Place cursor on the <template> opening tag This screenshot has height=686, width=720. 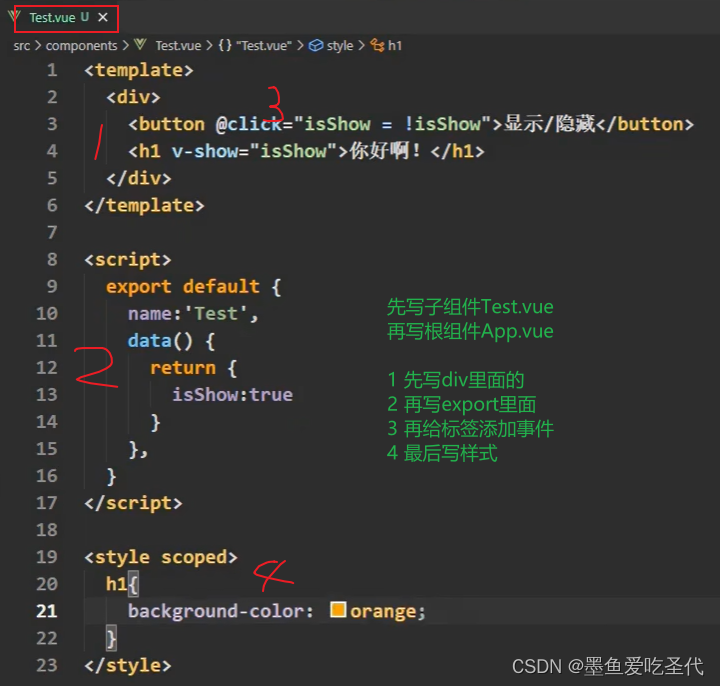tap(139, 70)
